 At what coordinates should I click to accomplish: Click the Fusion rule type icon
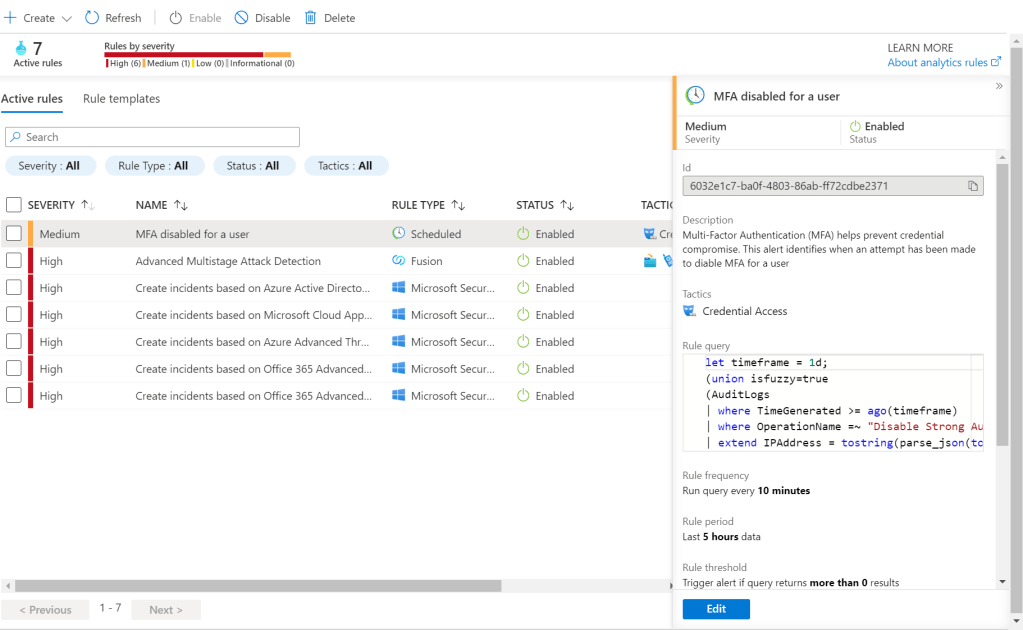point(399,261)
